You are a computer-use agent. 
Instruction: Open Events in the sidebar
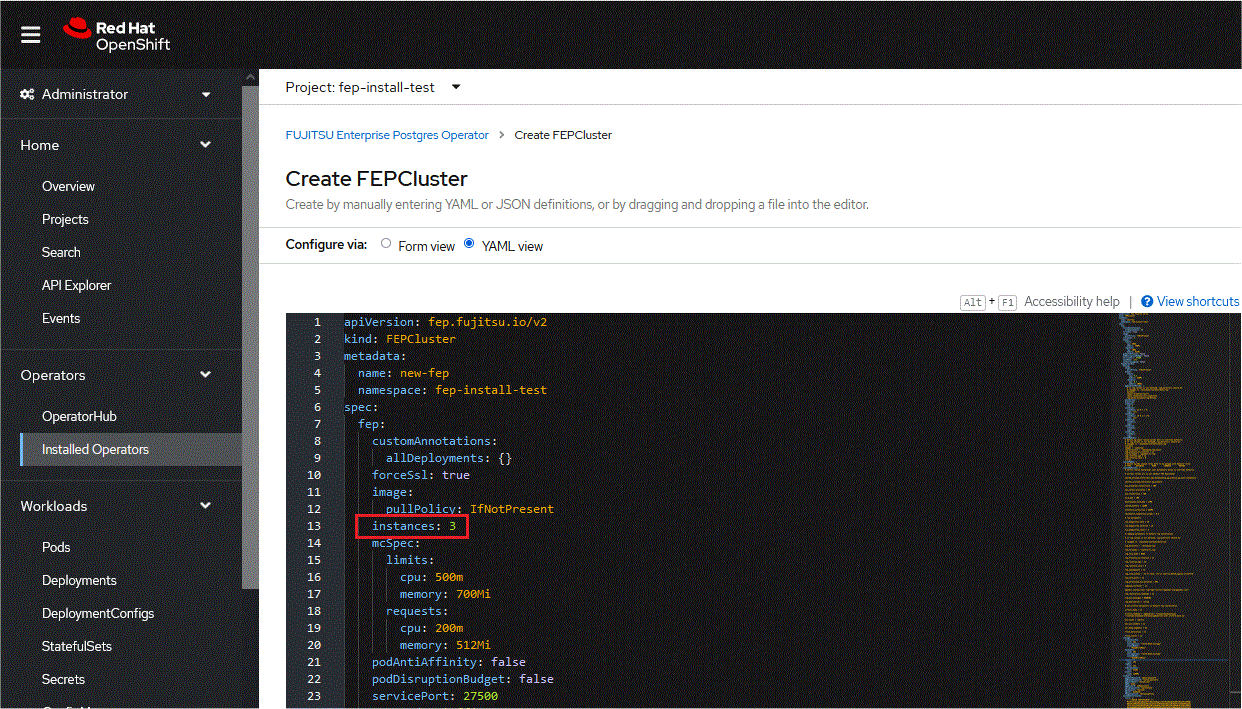[61, 318]
